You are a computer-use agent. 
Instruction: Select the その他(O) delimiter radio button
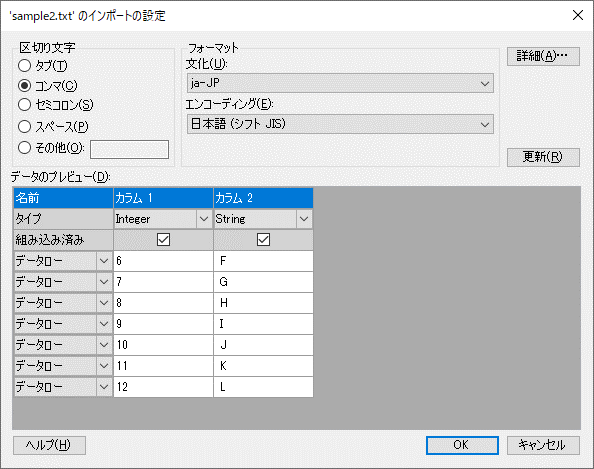tap(25, 147)
